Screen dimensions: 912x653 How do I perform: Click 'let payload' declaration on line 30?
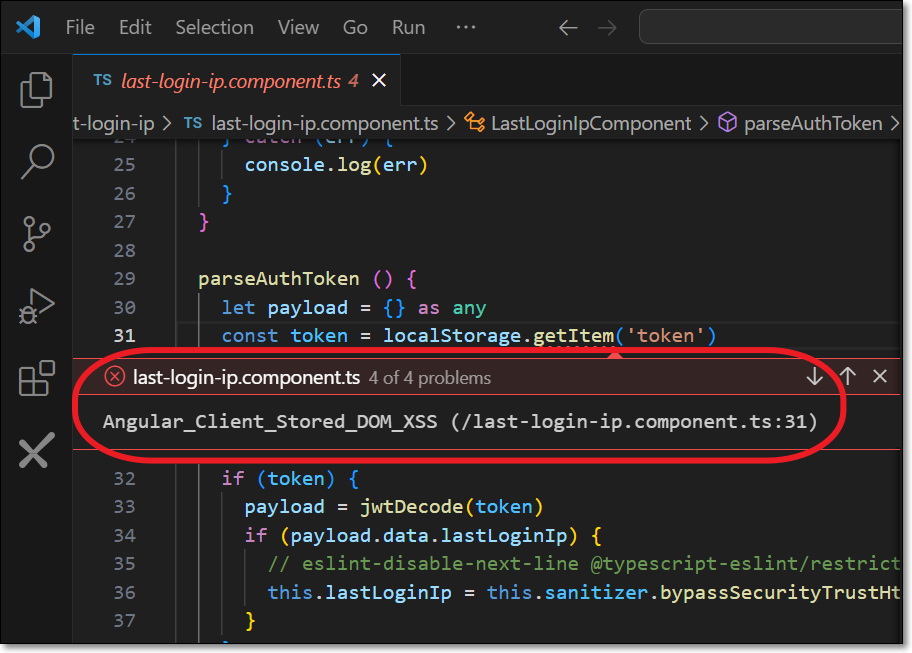284,308
